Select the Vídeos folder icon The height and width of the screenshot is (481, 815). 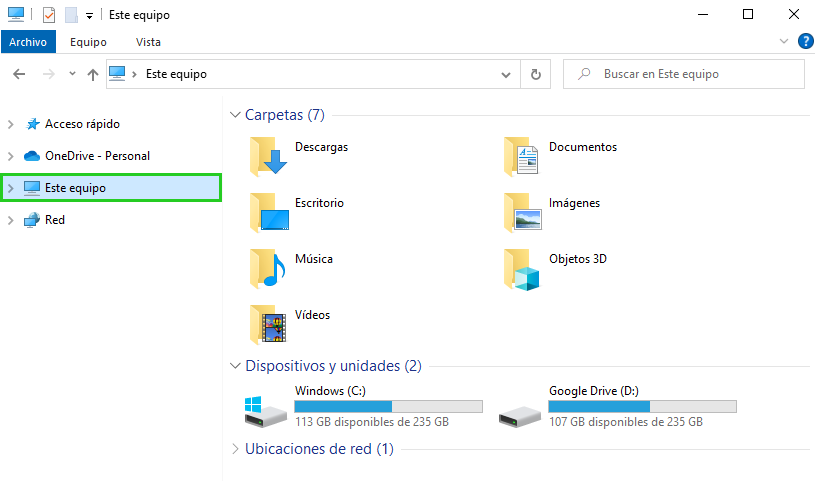[x=268, y=324]
